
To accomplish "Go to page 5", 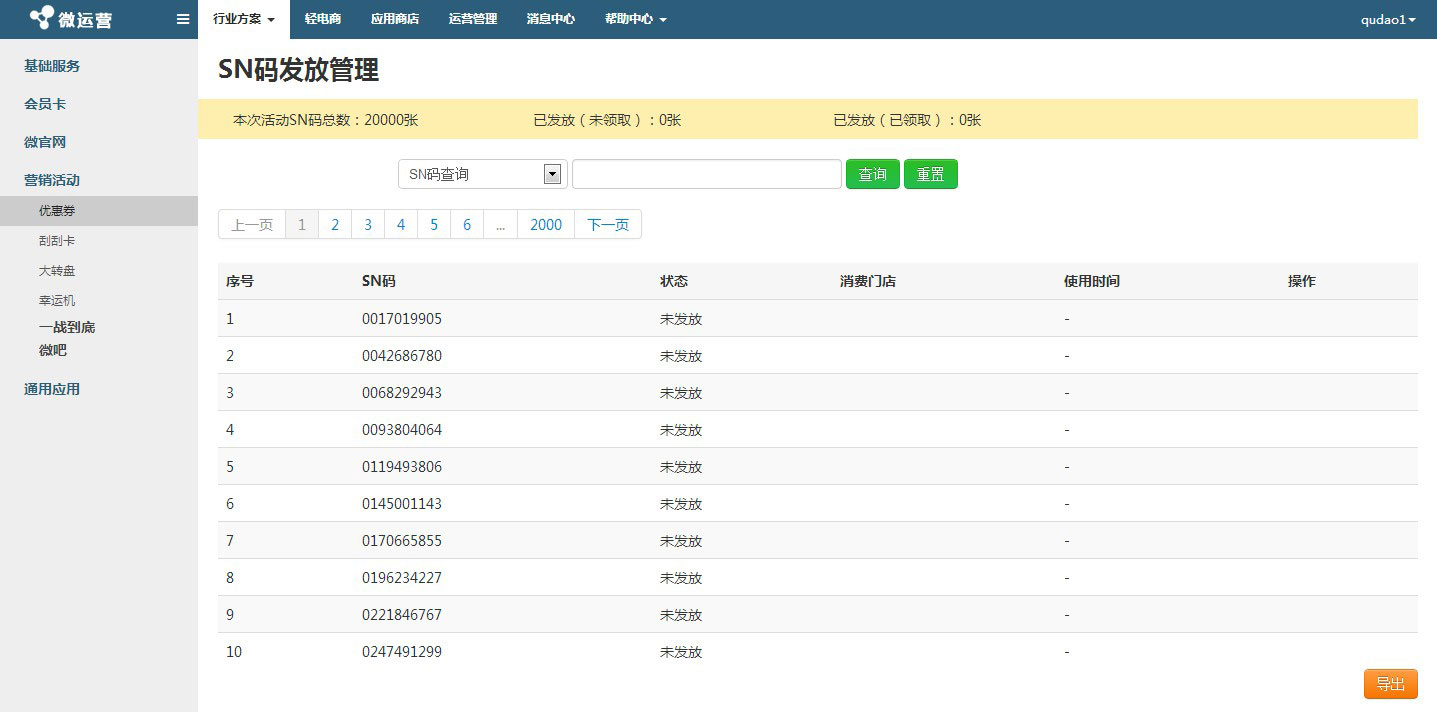I will coord(434,224).
